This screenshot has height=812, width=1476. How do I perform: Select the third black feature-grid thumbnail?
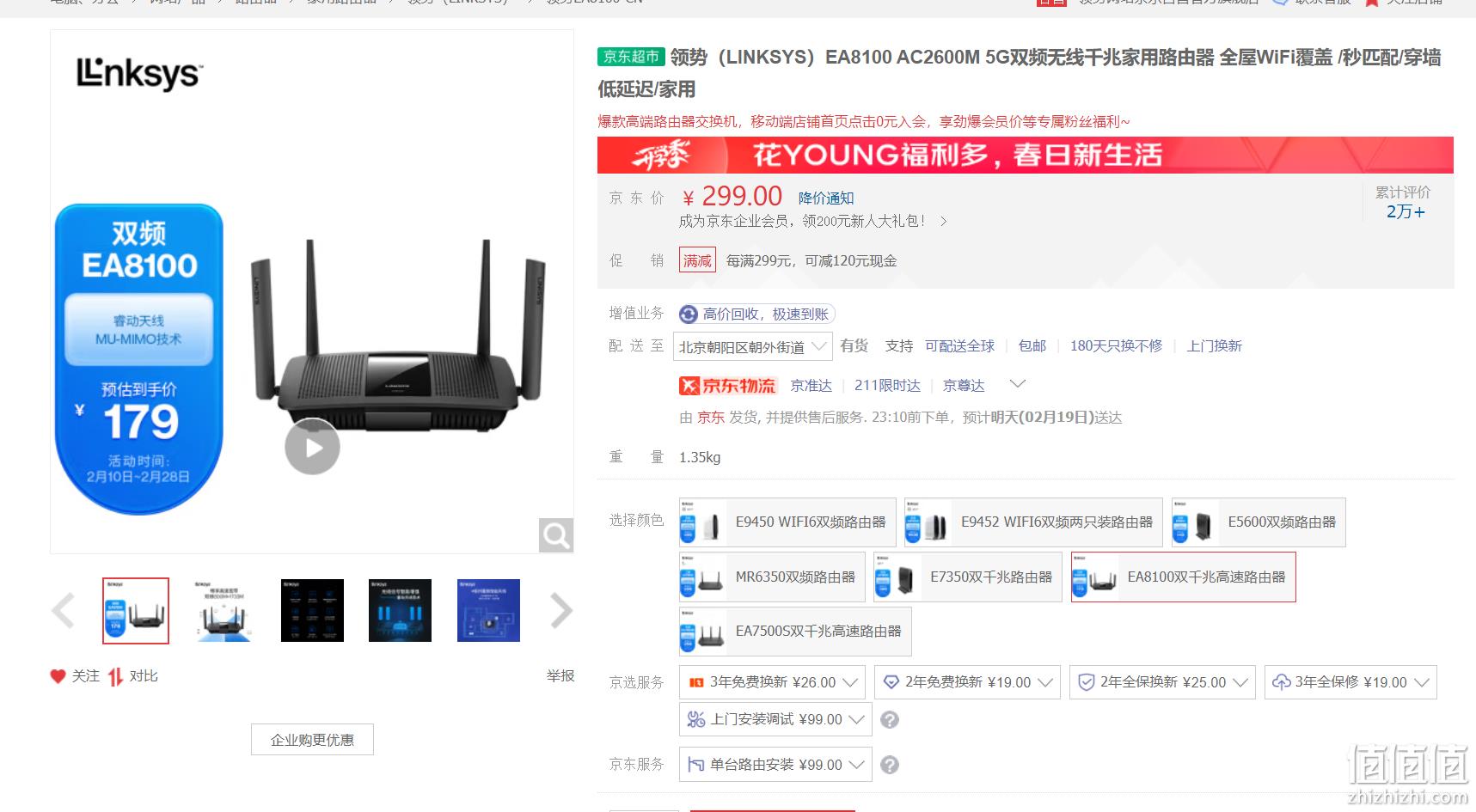point(312,611)
